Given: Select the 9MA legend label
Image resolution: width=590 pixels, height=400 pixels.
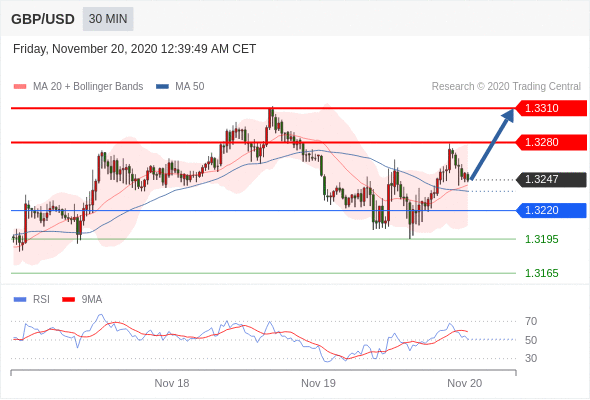Looking at the screenshot, I should 92,300.
